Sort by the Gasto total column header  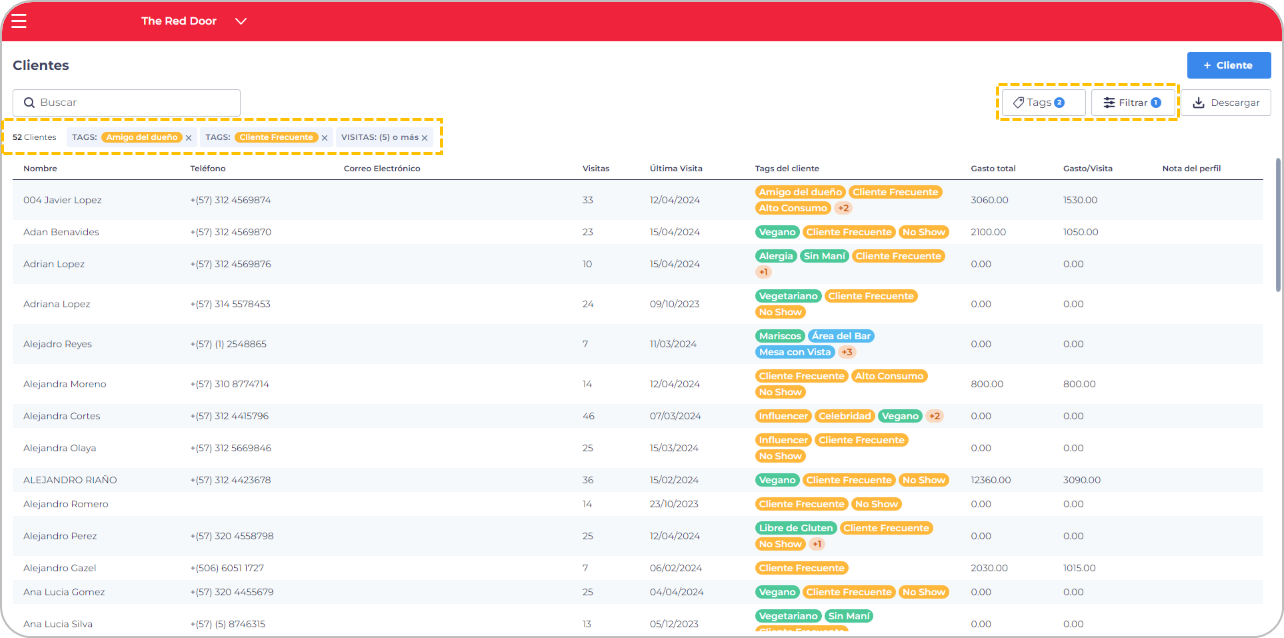[992, 168]
